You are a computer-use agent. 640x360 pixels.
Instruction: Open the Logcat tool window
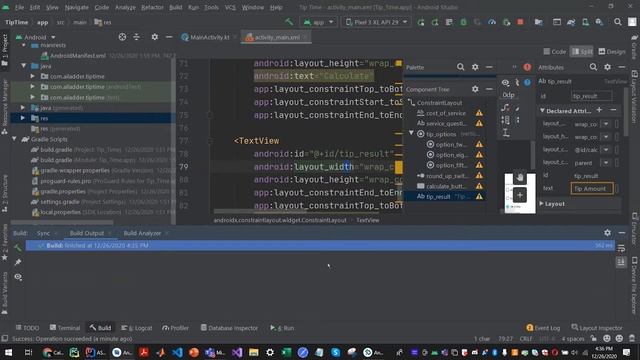click(x=137, y=328)
